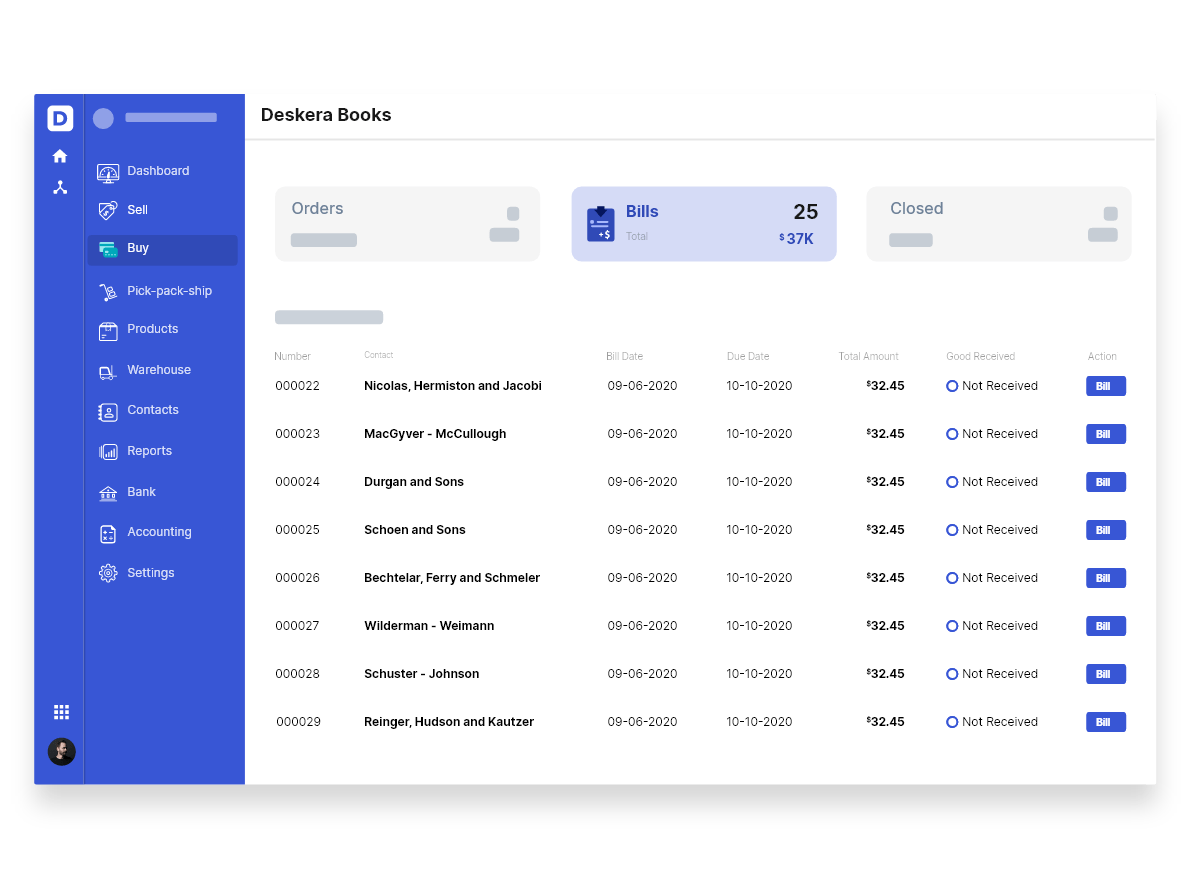Image resolution: width=1193 pixels, height=880 pixels.
Task: Click Bill button for Durgan and Sons
Action: 1106,481
